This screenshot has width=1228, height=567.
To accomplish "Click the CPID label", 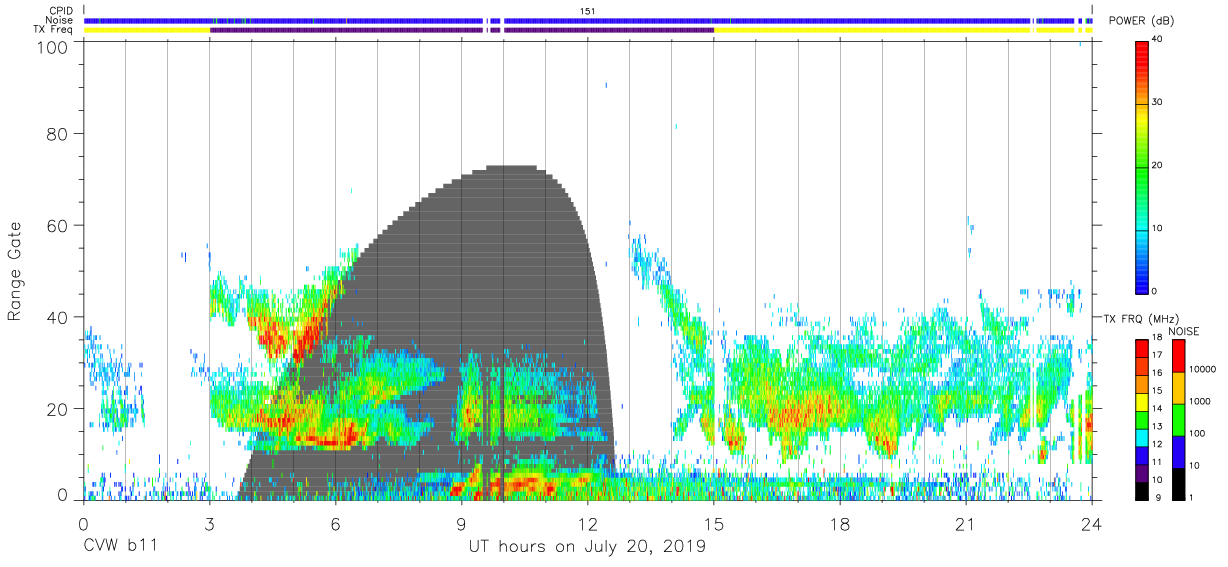I will 61,11.
